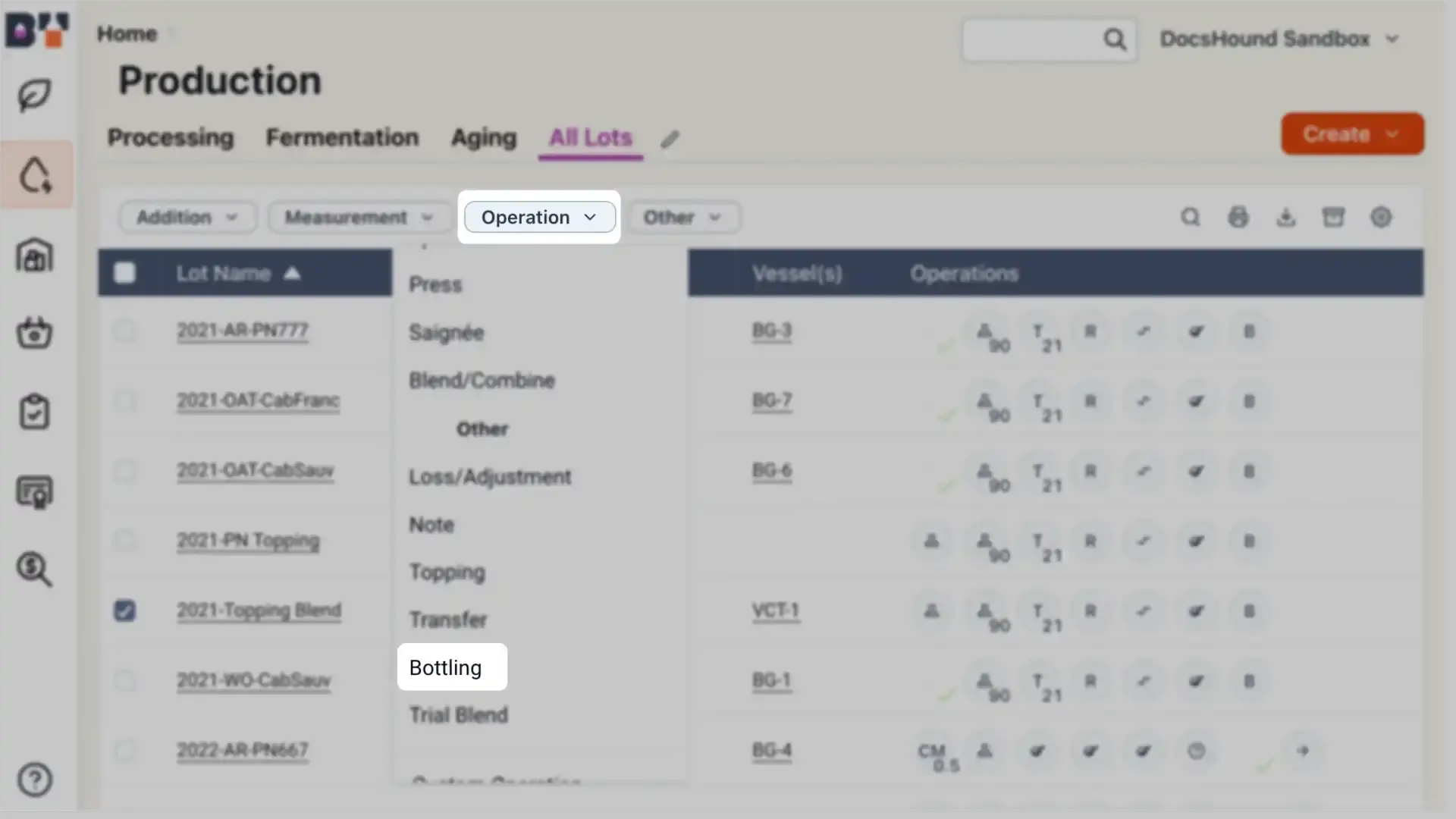Click the Create button
Screen dimensions: 1456x819
coord(1353,133)
